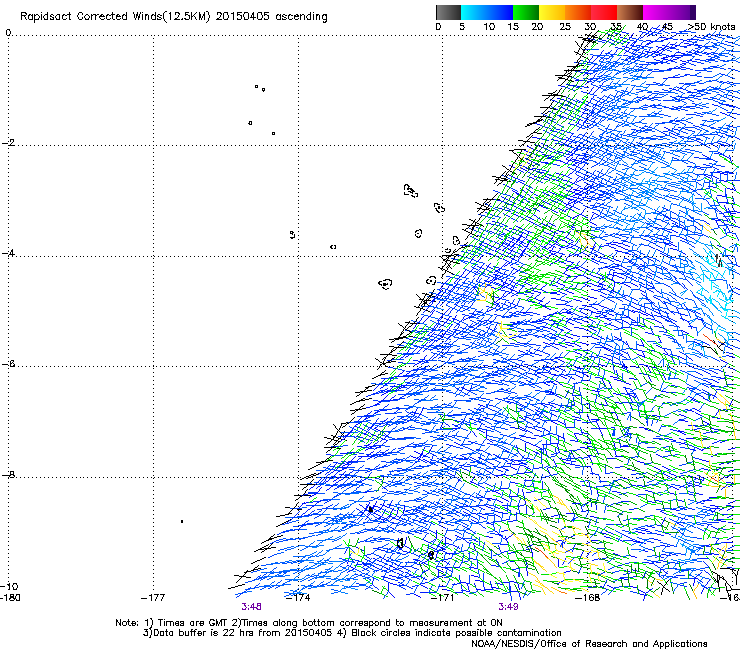Click the brown 35-40 knots color segment

(x=630, y=12)
